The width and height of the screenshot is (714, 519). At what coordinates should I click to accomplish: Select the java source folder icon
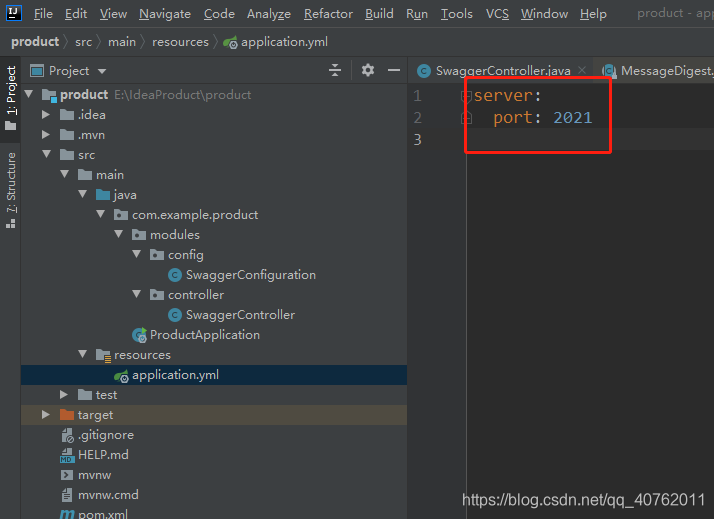pyautogui.click(x=103, y=194)
